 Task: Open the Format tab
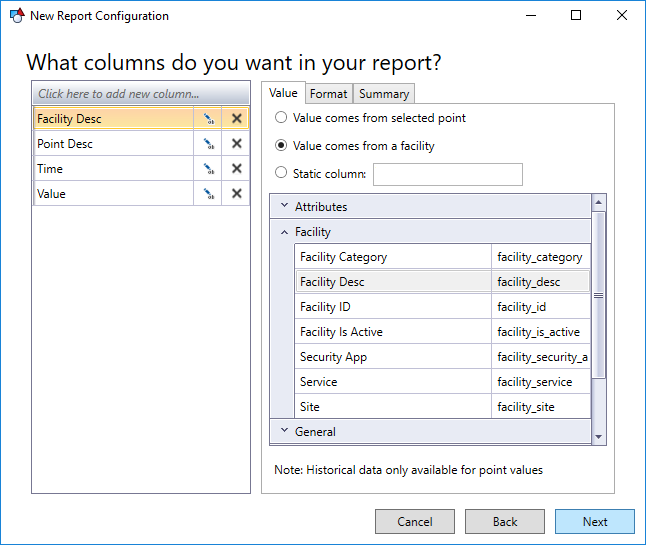[328, 94]
